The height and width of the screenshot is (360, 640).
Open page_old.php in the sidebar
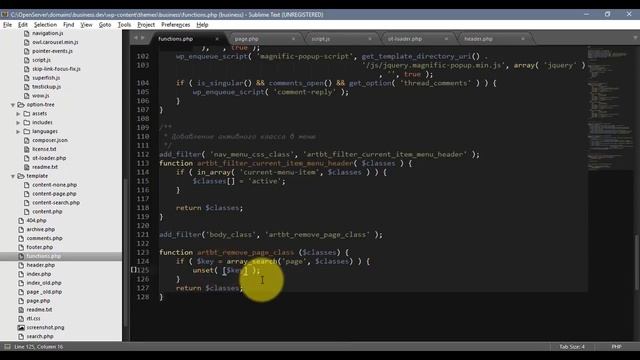44,292
